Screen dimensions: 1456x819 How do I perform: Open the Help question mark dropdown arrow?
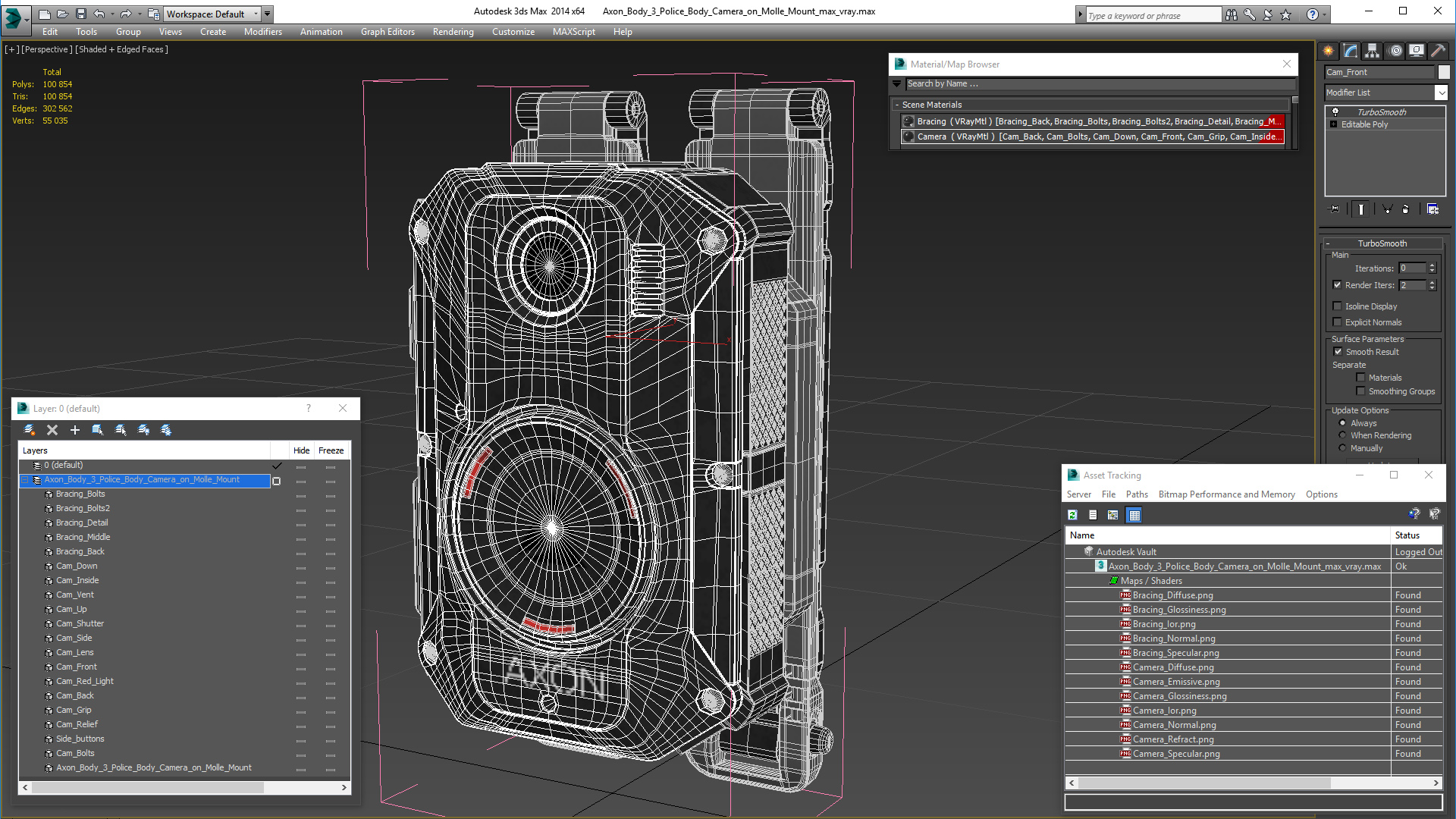click(1325, 14)
